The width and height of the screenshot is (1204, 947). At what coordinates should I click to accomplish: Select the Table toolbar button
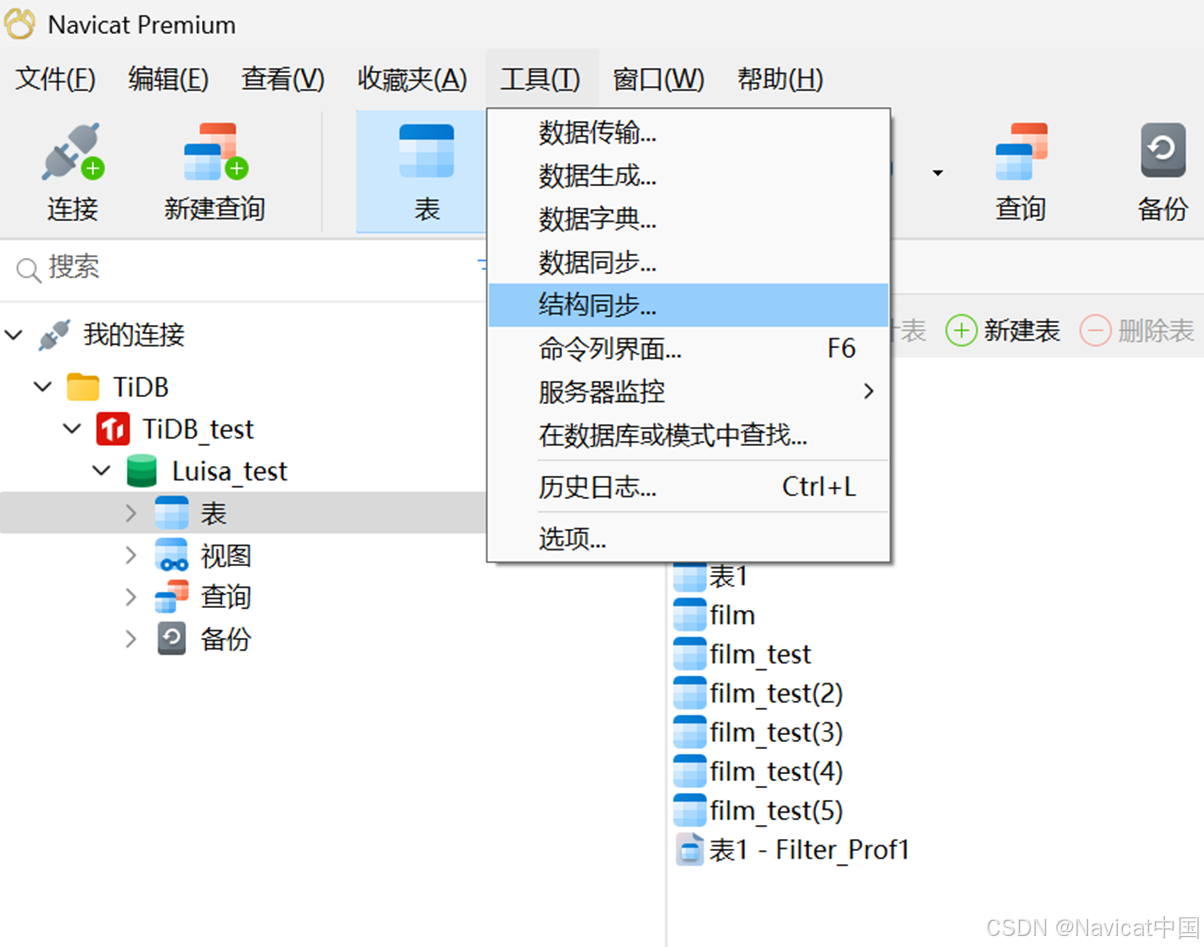pyautogui.click(x=426, y=171)
